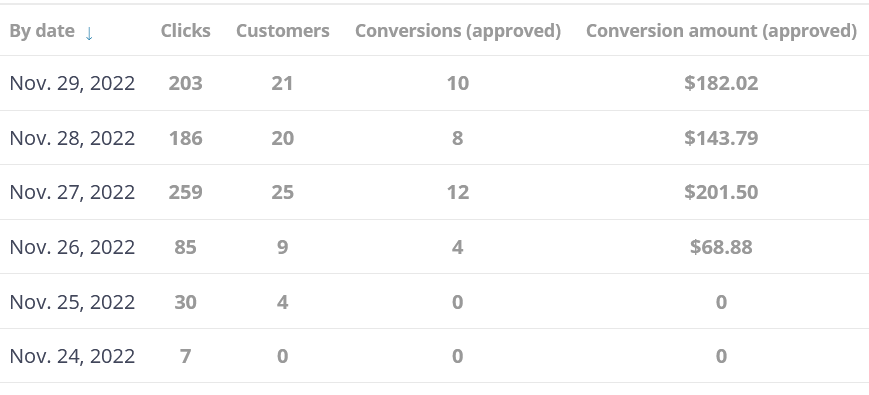
Task: Sort by the Clicks column header
Action: tap(186, 31)
